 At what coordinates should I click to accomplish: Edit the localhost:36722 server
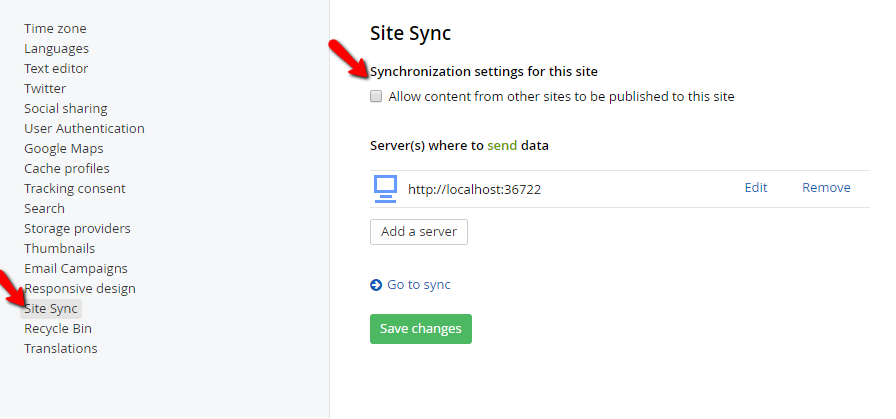coord(756,187)
